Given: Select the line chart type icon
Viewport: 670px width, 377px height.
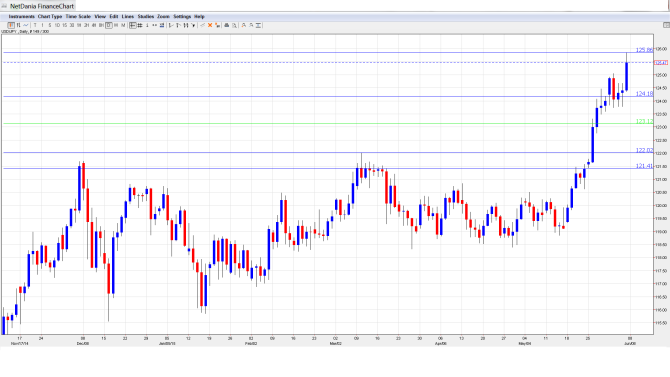Looking at the screenshot, I should pyautogui.click(x=26, y=26).
